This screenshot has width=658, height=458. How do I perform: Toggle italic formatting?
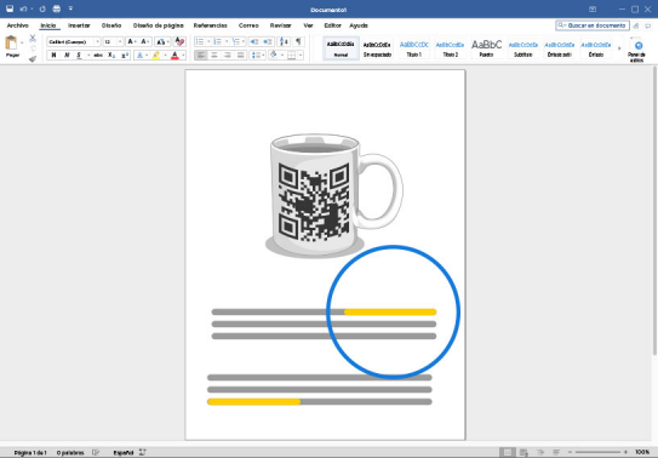coord(67,56)
